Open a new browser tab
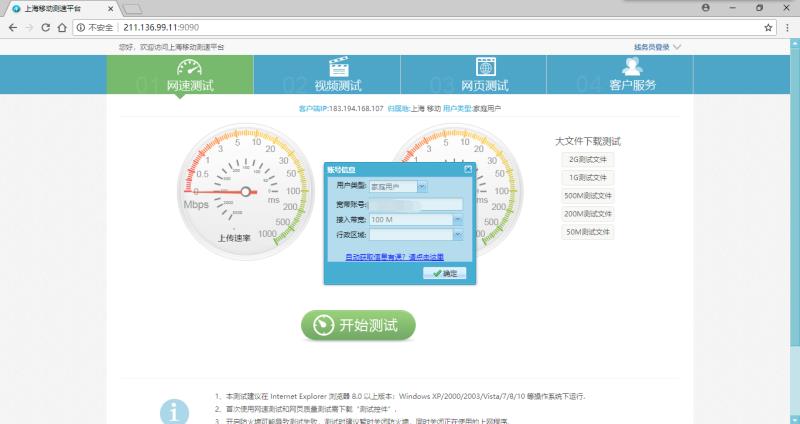Viewport: 800px width, 424px height. pos(133,9)
